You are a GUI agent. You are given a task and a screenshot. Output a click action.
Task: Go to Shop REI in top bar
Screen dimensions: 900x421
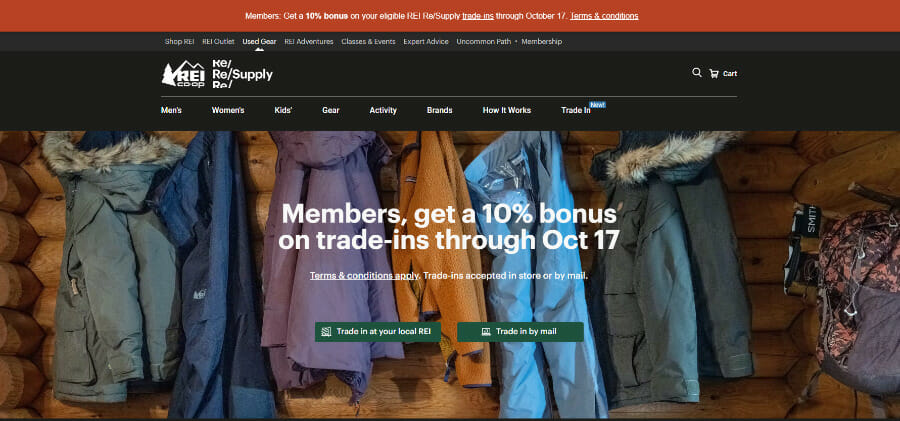(180, 41)
